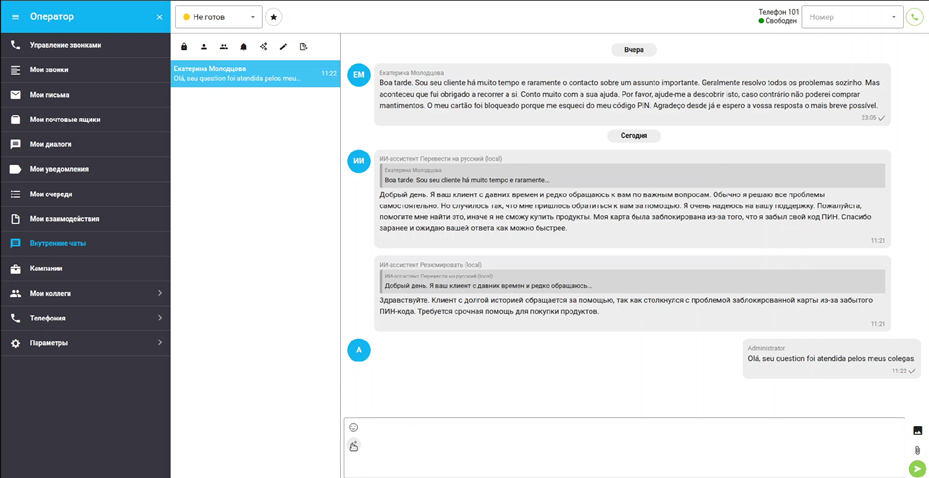
Task: Click the star favorites button near status
Action: [274, 17]
